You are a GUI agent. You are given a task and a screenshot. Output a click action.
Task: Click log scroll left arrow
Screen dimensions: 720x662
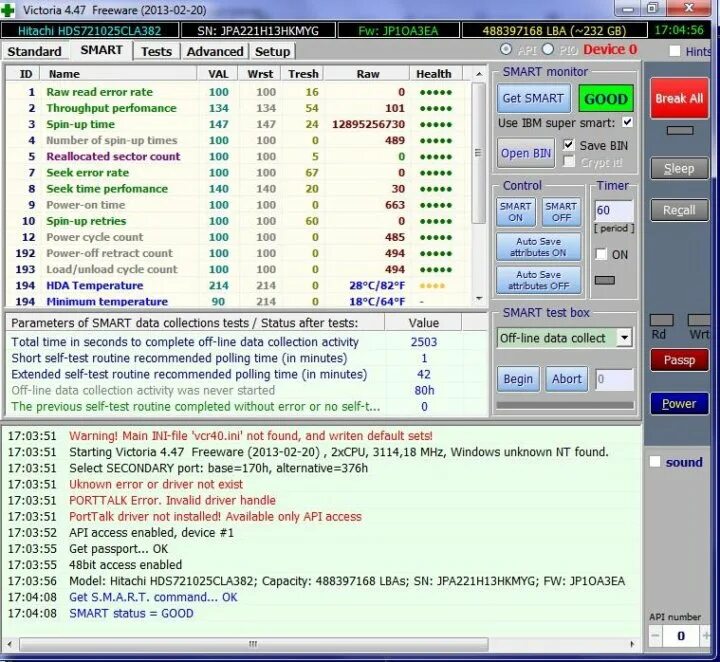coord(10,644)
